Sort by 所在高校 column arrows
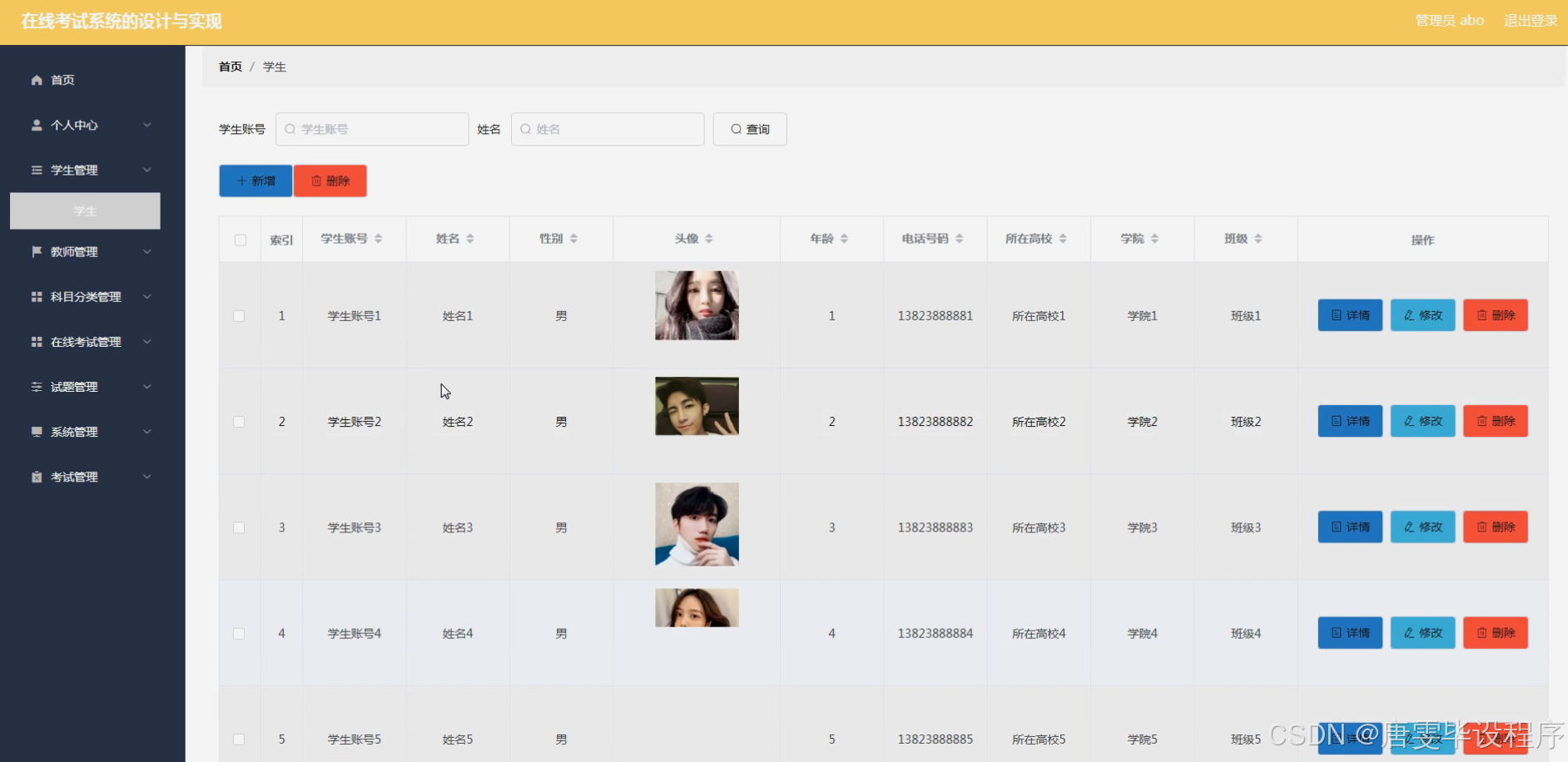Image resolution: width=1568 pixels, height=762 pixels. pos(1063,239)
